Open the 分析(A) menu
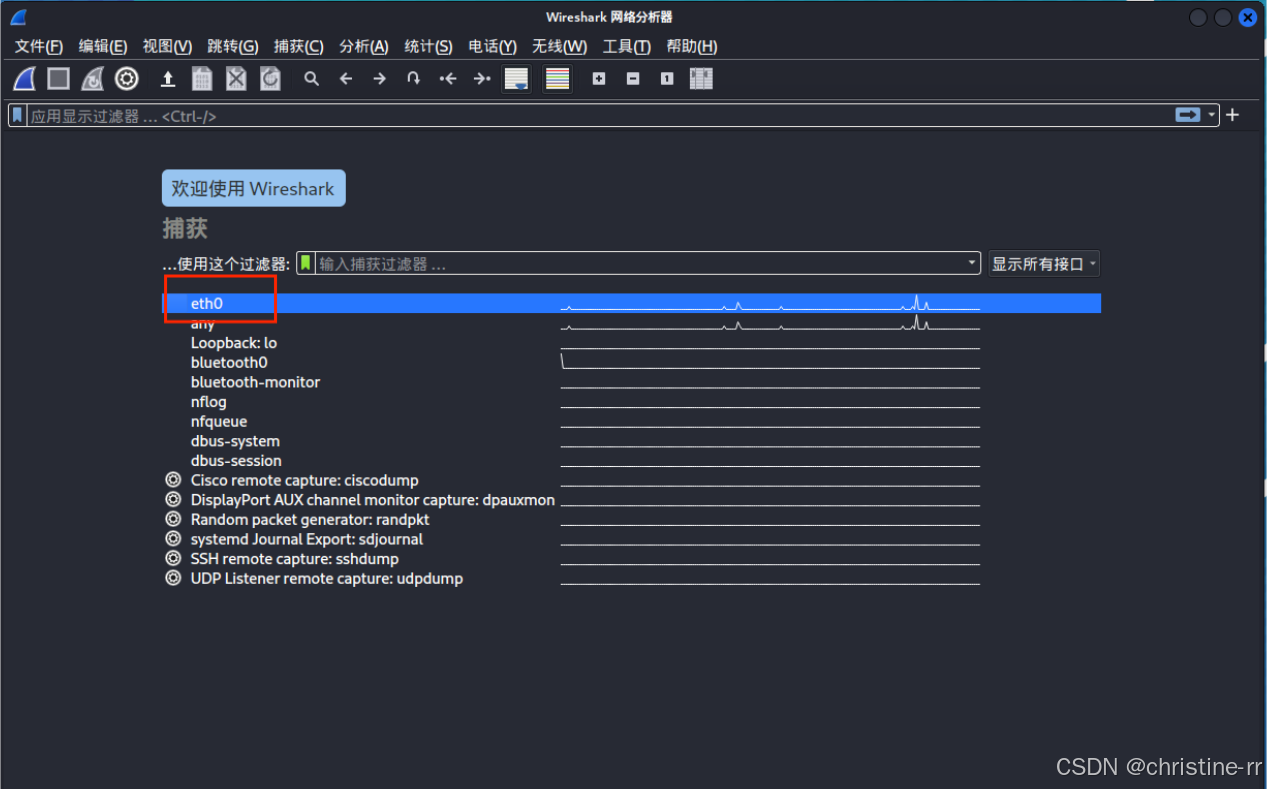 (364, 46)
